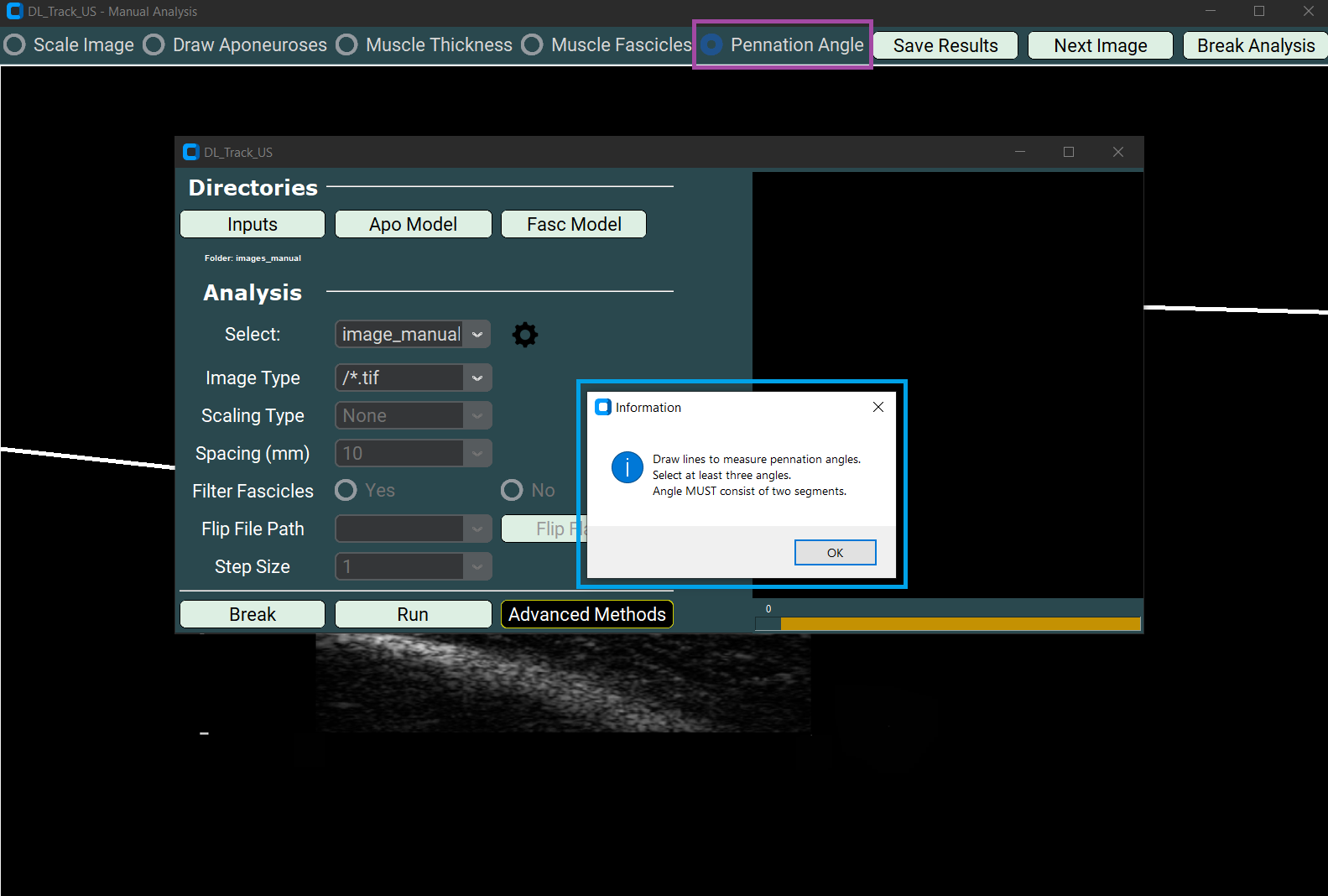
Task: Close the inner DL_Track_US window
Action: tap(1117, 152)
